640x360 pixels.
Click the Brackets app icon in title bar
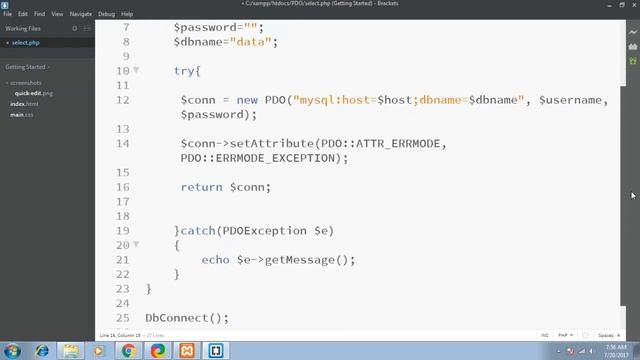pyautogui.click(x=4, y=5)
